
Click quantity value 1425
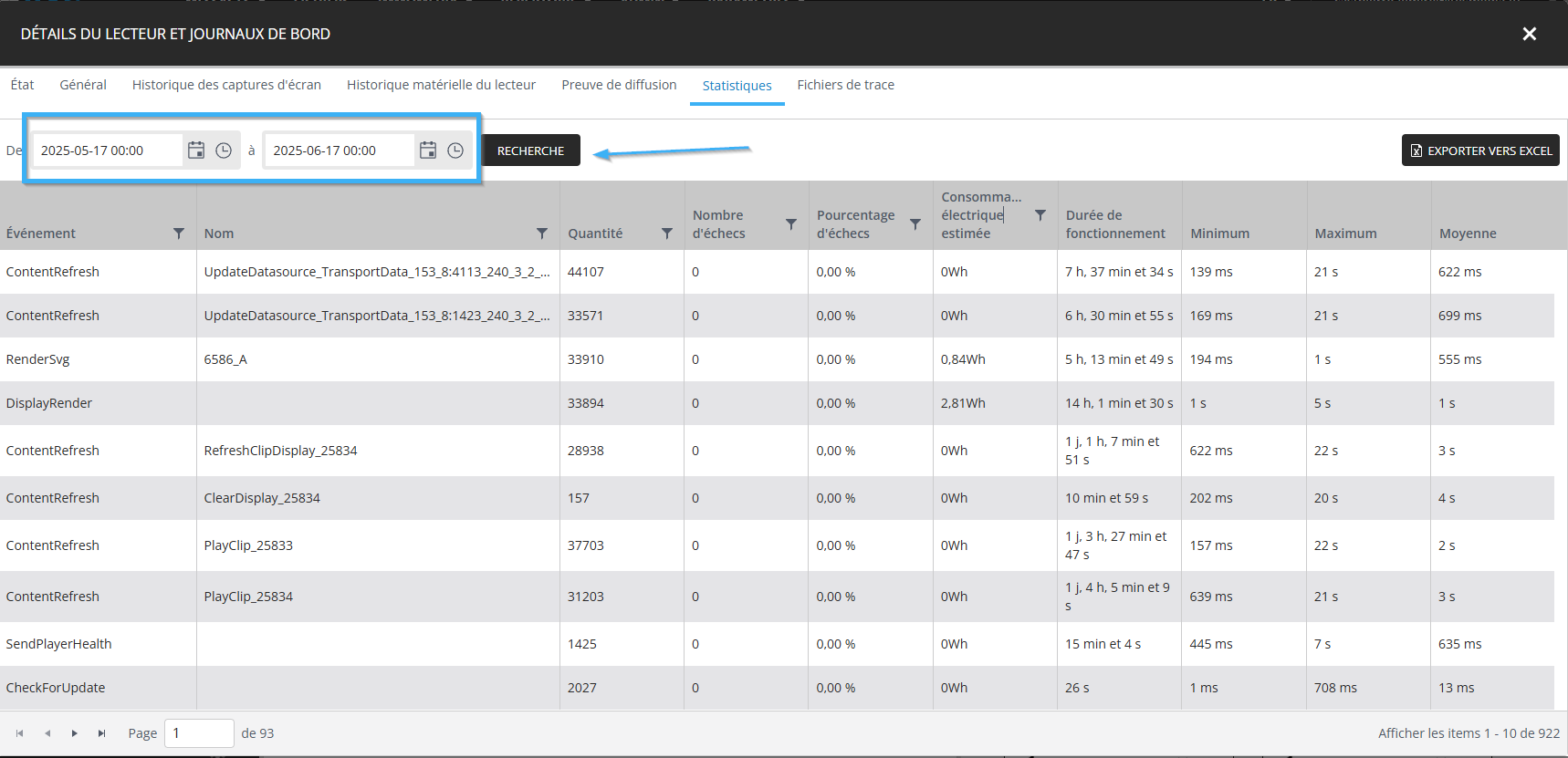[x=582, y=644]
